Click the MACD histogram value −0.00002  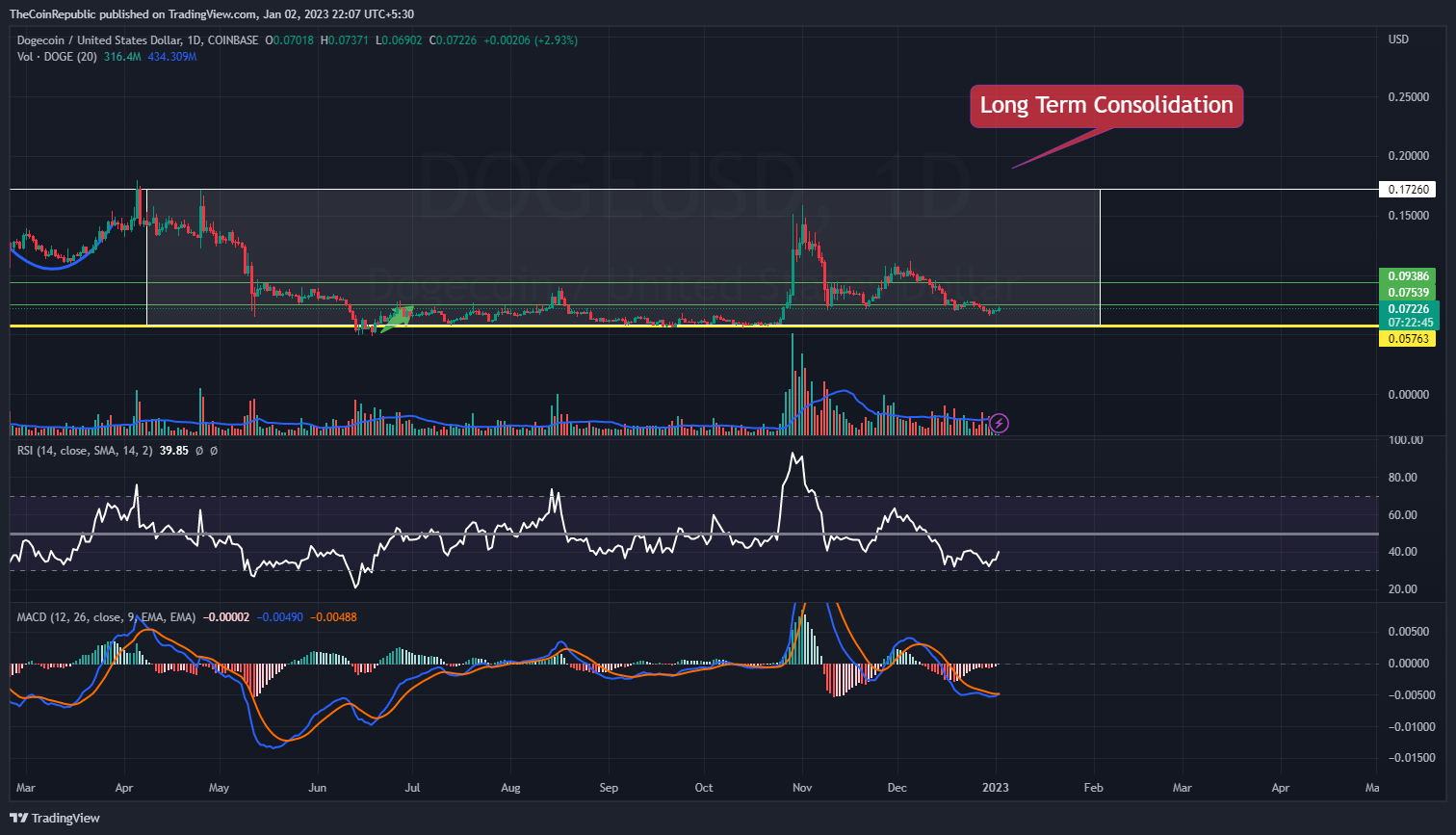[226, 616]
